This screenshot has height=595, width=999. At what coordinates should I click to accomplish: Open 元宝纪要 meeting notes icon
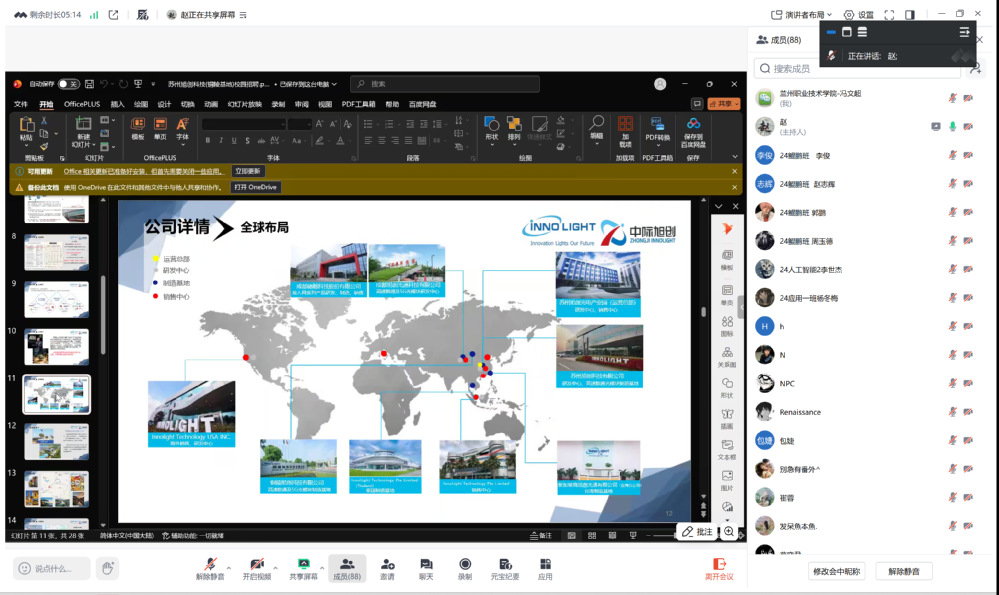(505, 564)
